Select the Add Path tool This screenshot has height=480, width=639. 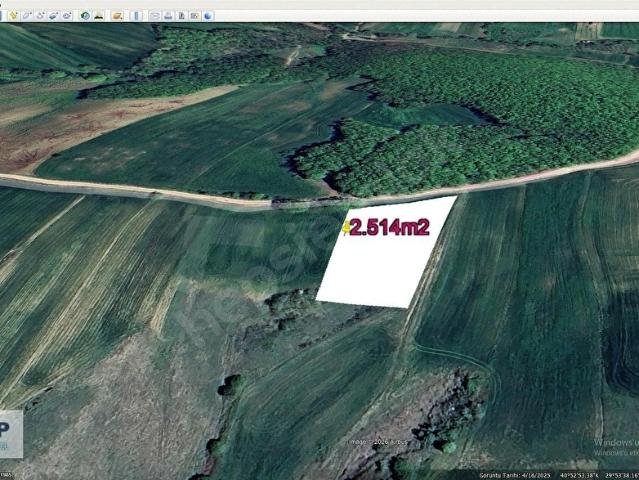point(40,15)
